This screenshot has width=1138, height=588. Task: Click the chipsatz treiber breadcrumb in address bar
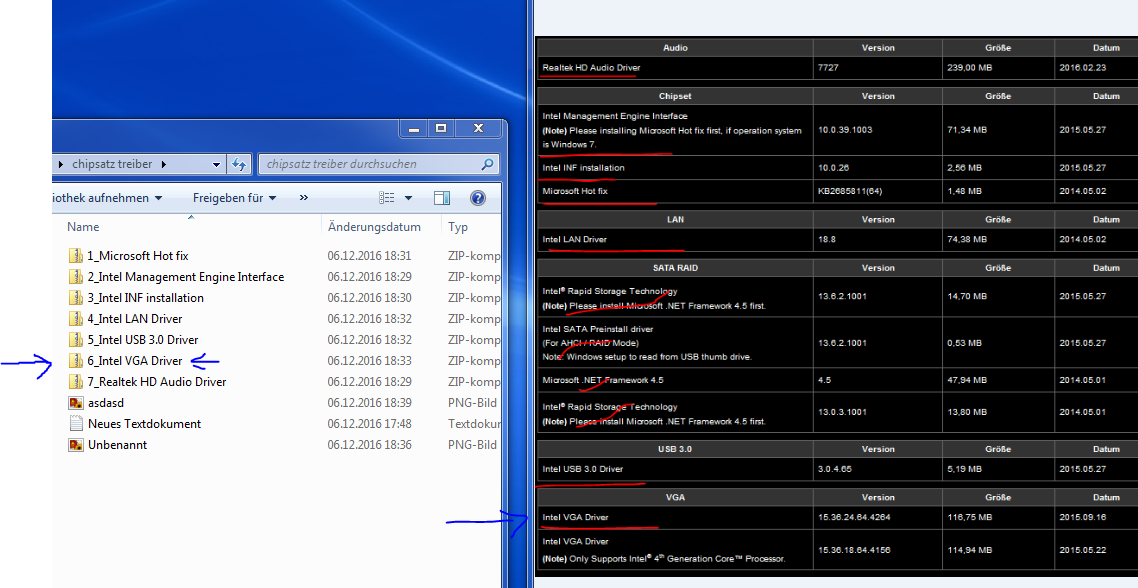pyautogui.click(x=112, y=164)
